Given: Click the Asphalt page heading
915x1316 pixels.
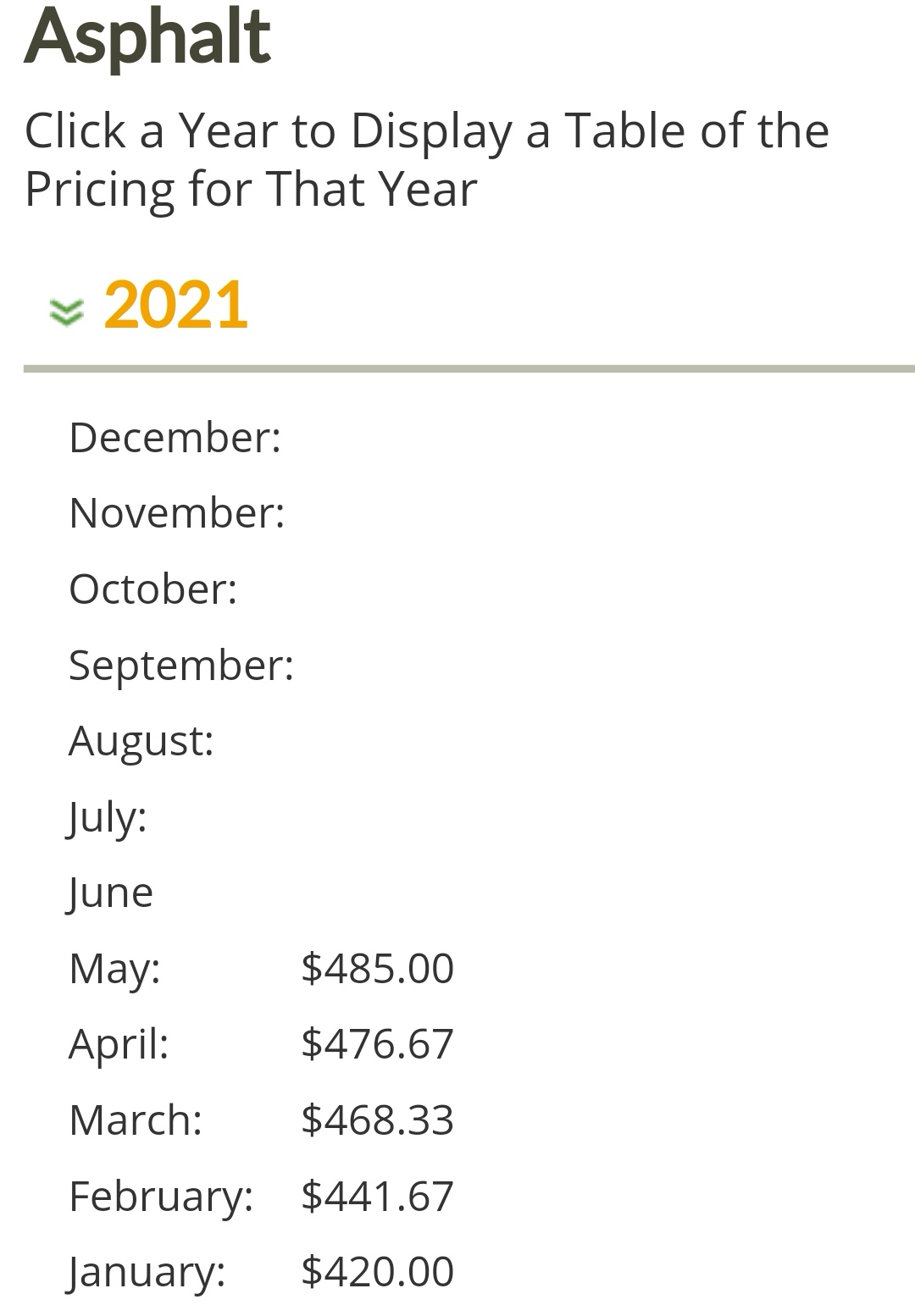Looking at the screenshot, I should click(x=147, y=37).
